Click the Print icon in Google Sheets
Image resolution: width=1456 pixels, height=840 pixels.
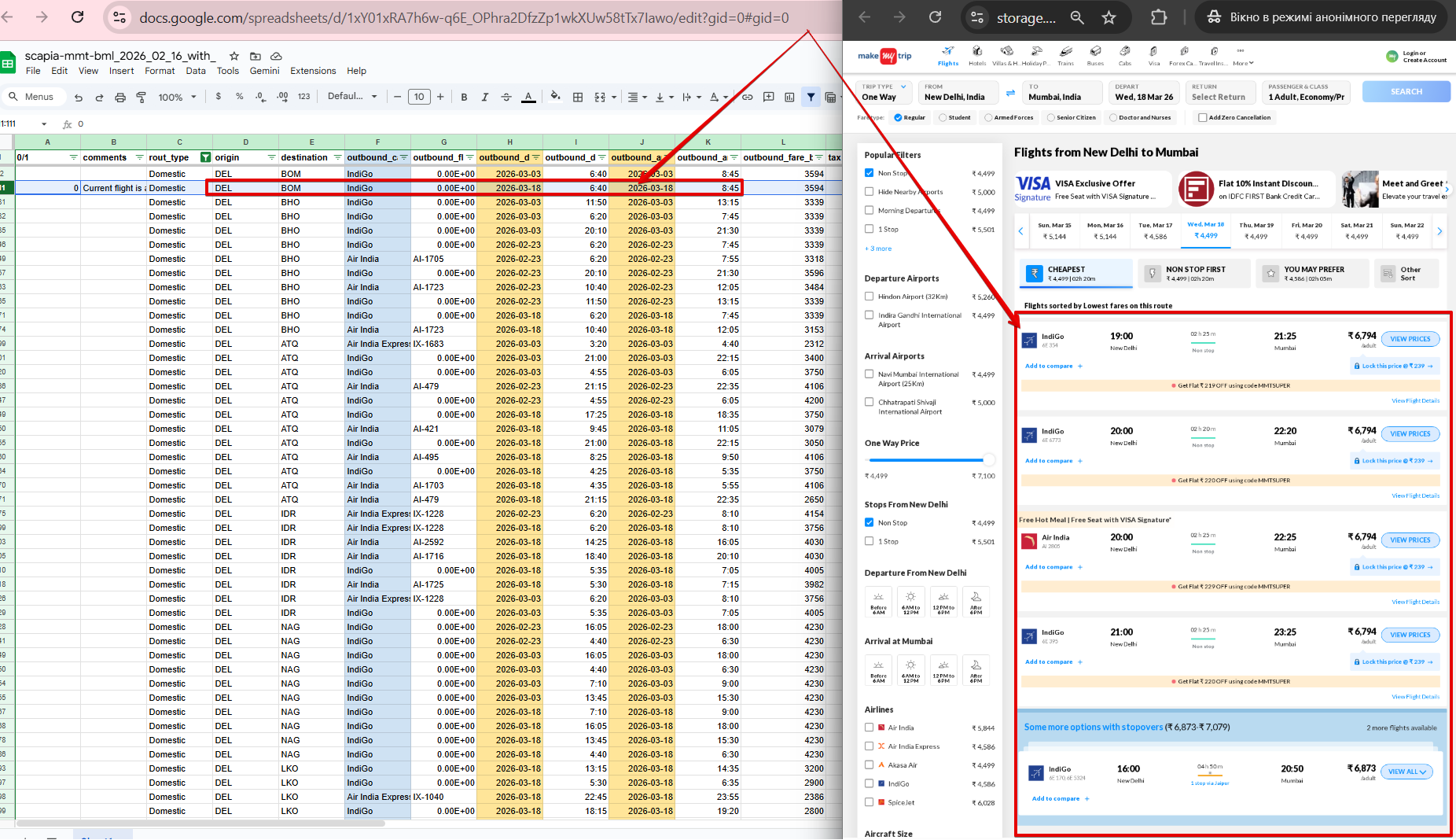tap(120, 98)
